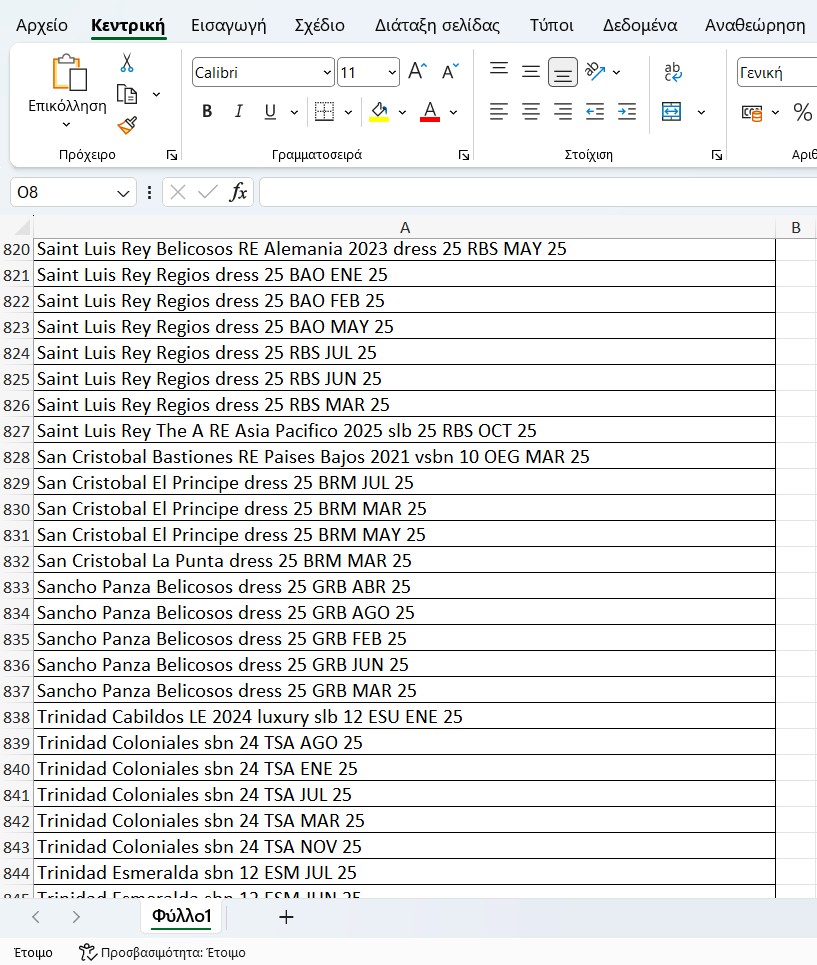The image size is (817, 965).
Task: Click Προσβασιμότητα: Έτοιμο status text
Action: click(x=173, y=953)
